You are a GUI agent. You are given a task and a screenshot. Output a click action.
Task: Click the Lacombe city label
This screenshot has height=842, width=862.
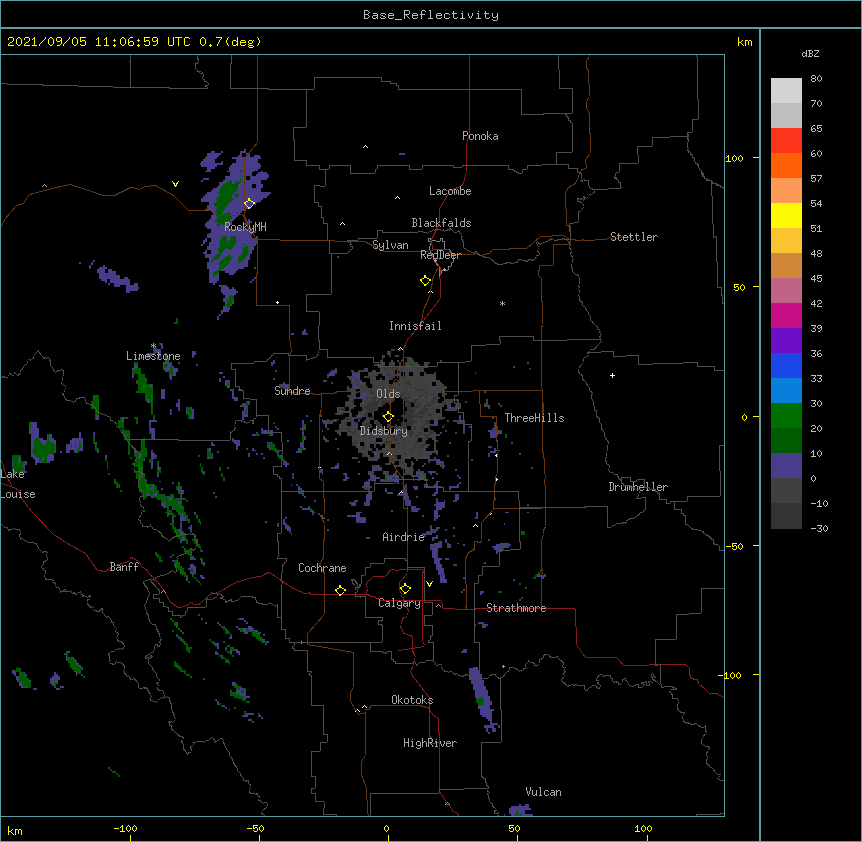coord(450,191)
